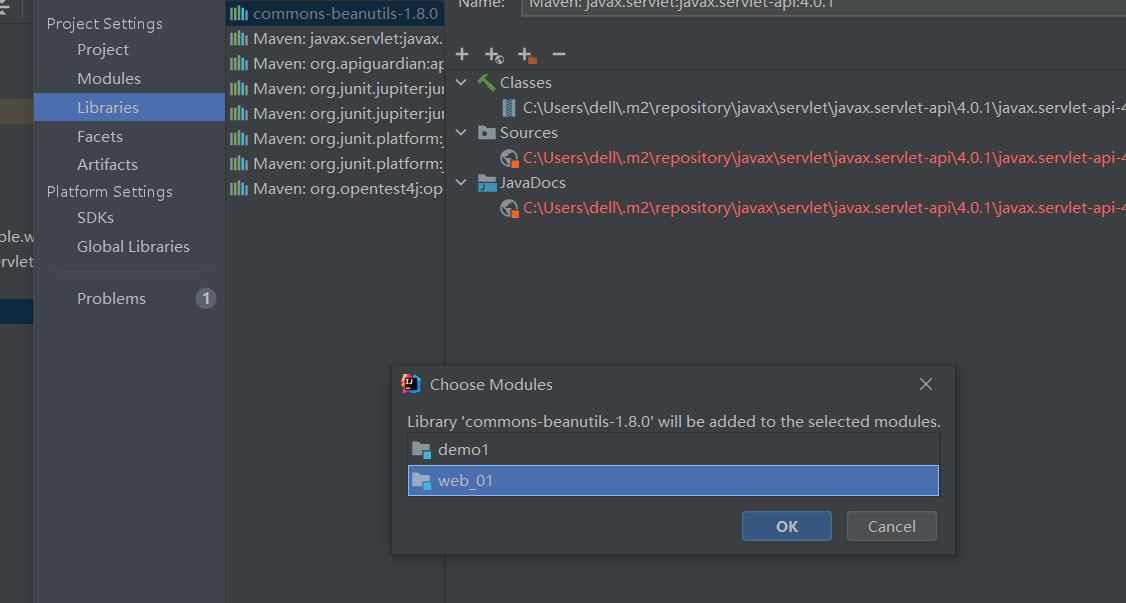1126x603 pixels.
Task: Select the JavaDocs folder icon
Action: [487, 183]
